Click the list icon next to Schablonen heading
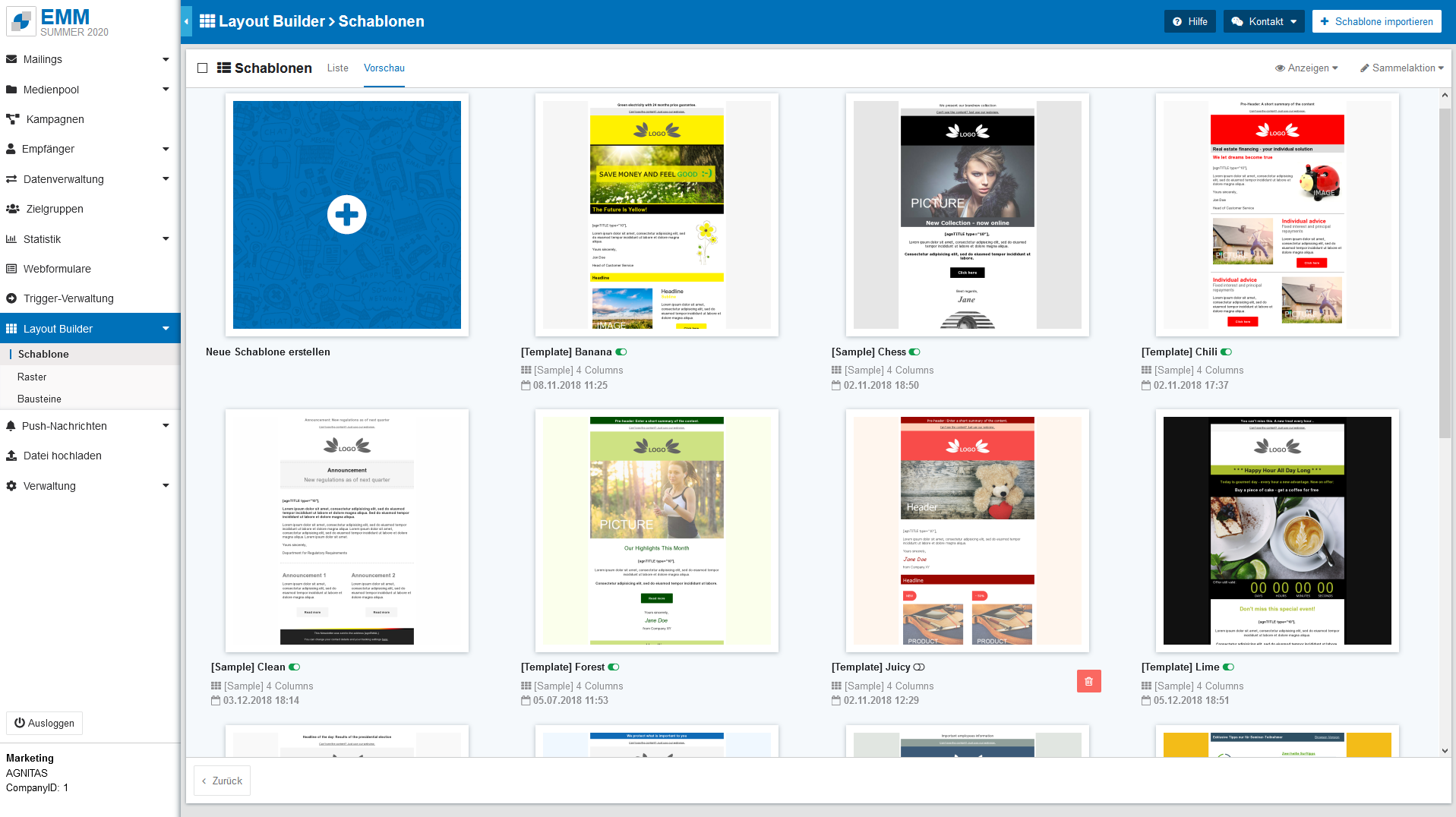This screenshot has height=817, width=1456. (x=224, y=68)
